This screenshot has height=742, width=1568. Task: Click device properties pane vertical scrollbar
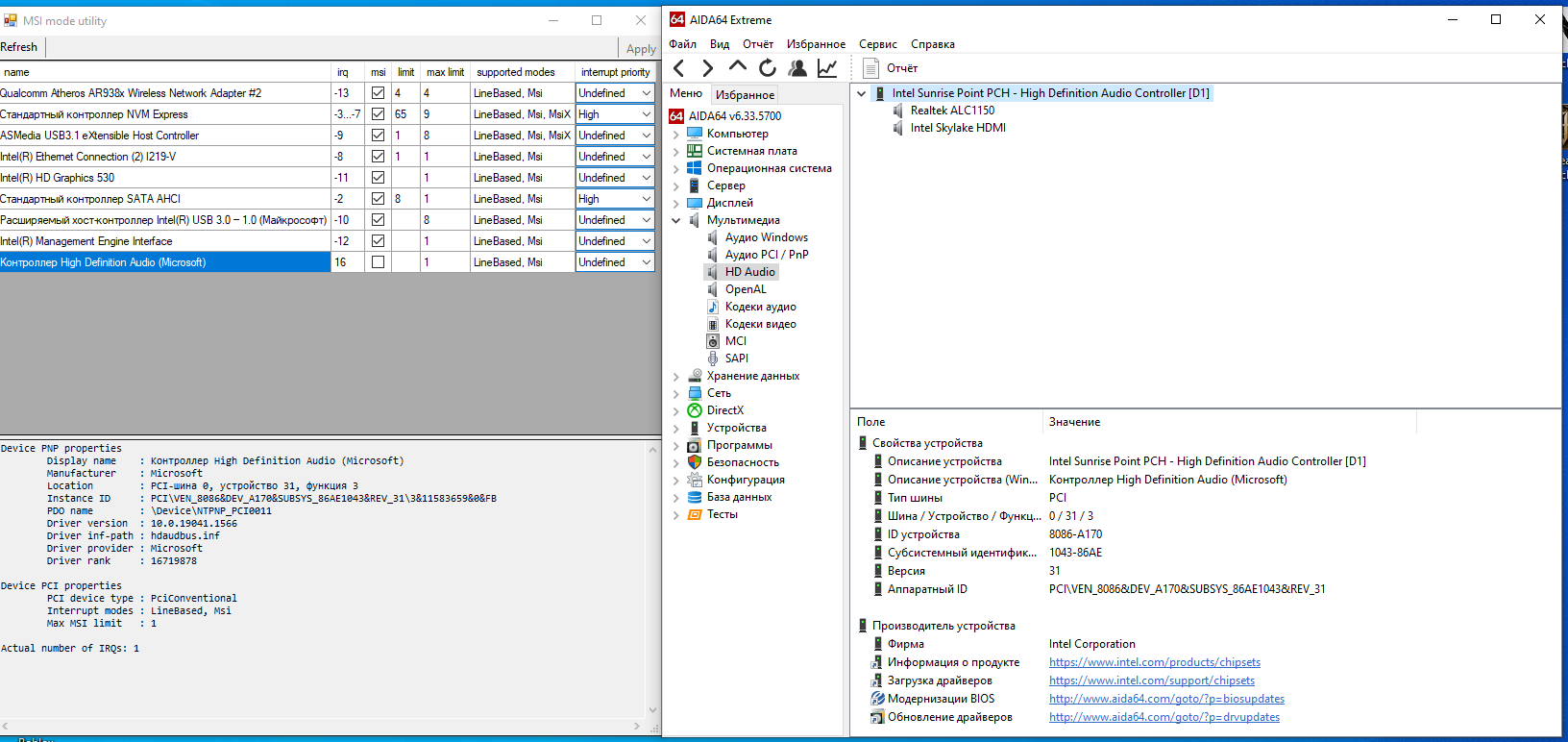pos(653,579)
